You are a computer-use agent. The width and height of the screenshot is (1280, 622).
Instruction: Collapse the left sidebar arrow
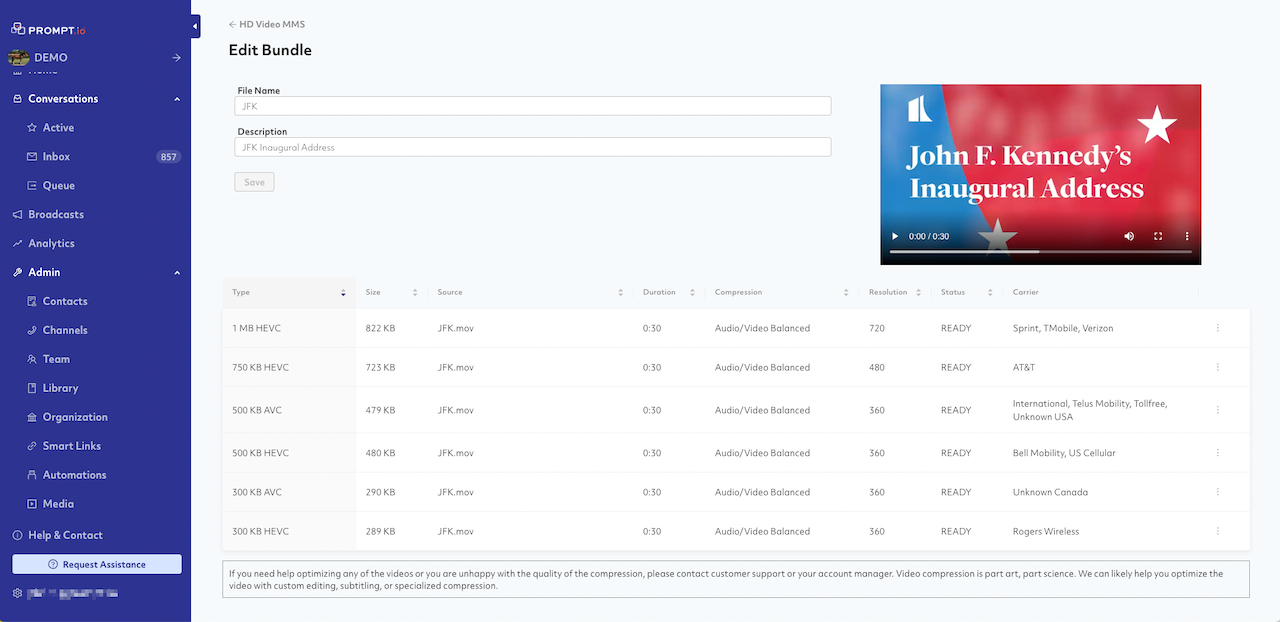(x=196, y=27)
